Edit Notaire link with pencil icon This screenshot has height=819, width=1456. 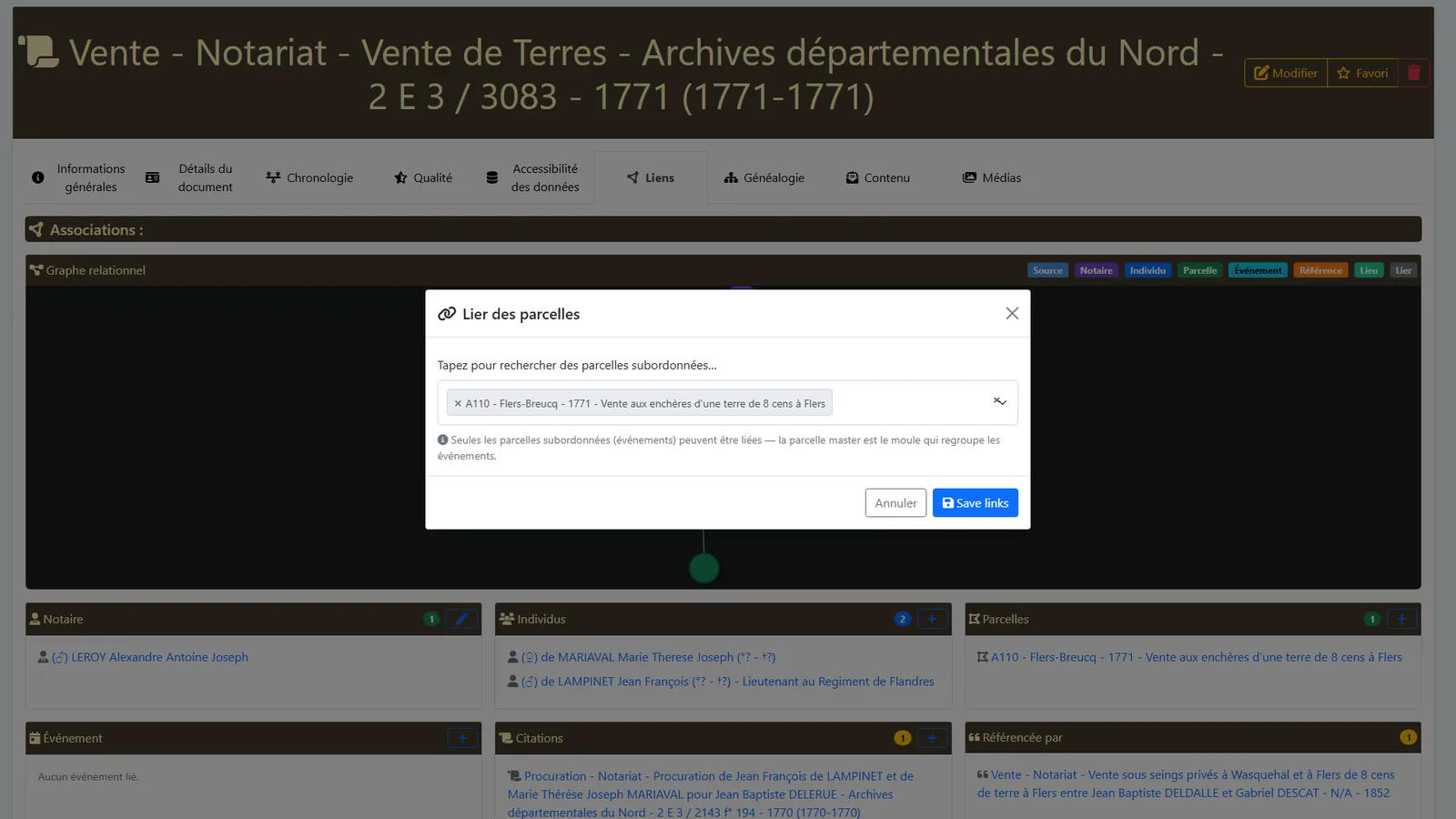tap(461, 619)
